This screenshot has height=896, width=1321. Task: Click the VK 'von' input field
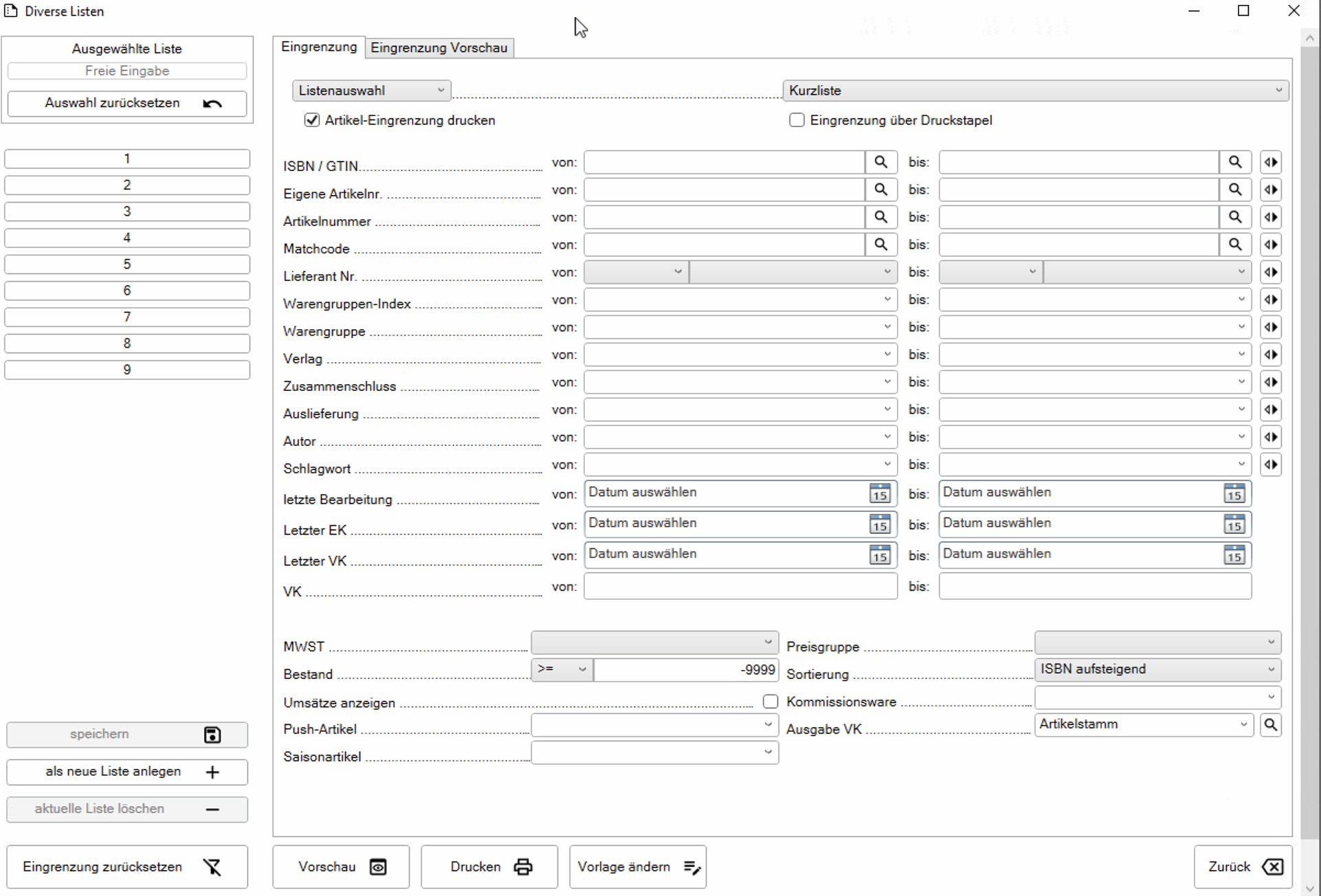tap(740, 587)
